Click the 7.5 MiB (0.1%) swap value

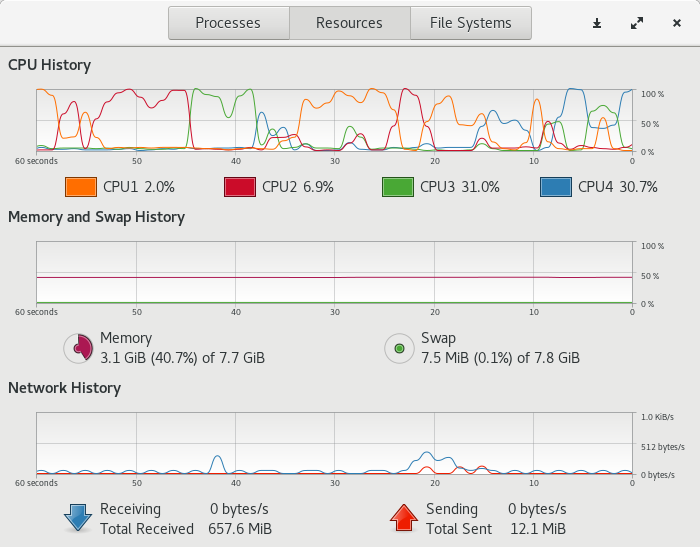[500, 358]
